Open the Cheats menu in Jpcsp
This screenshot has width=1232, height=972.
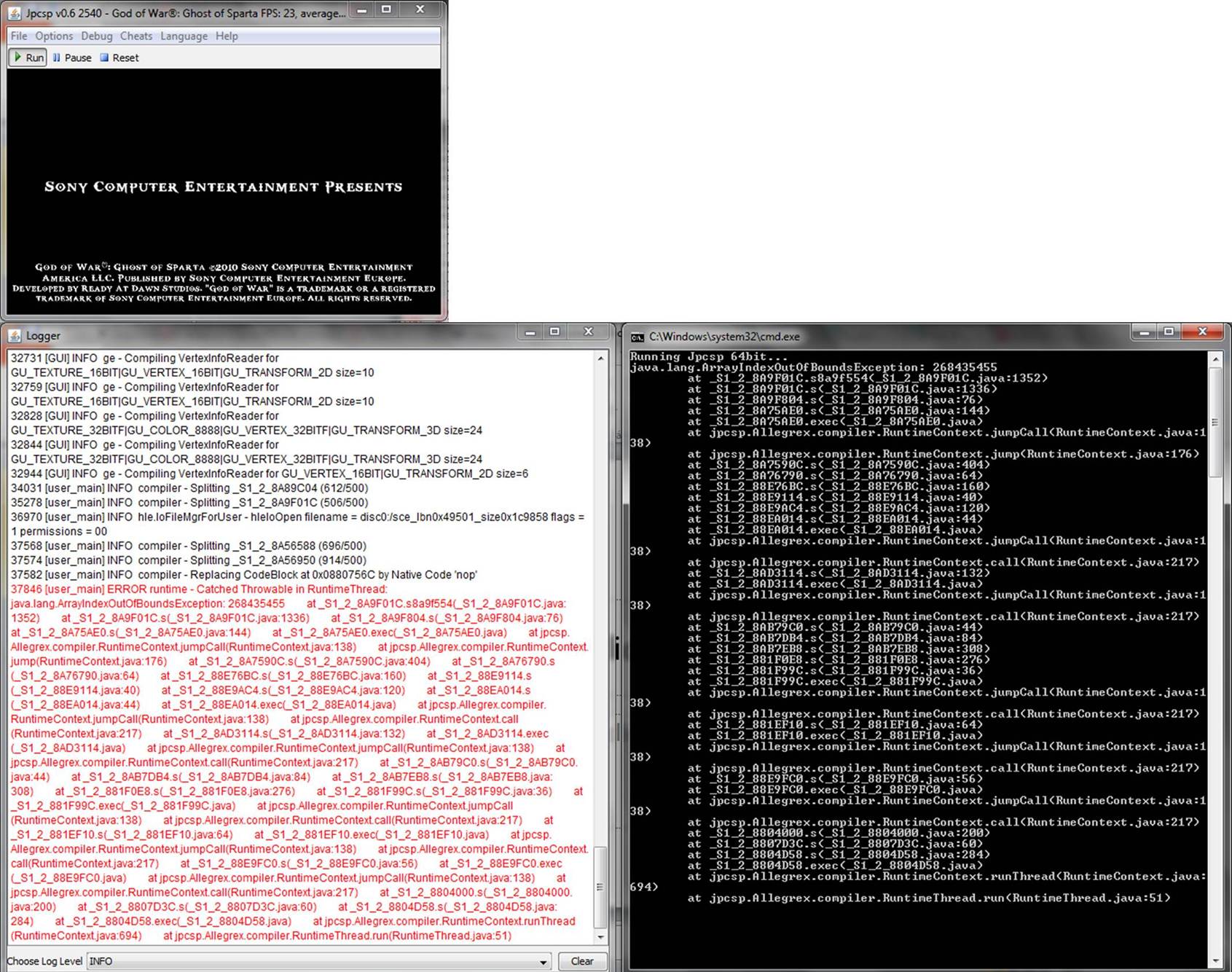[x=136, y=36]
